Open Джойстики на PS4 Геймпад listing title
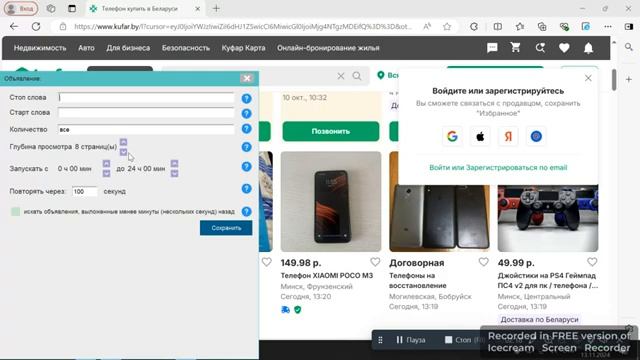Viewport: 640px width, 360px height. [x=548, y=280]
